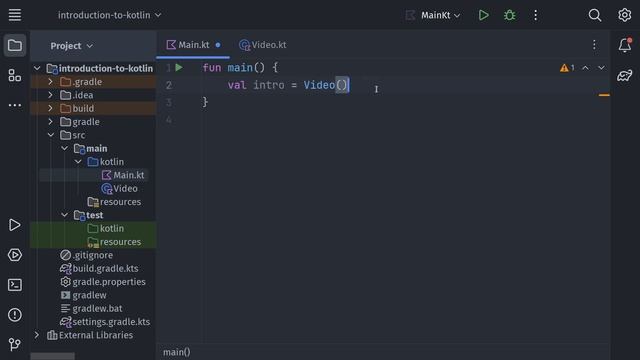This screenshot has width=640, height=360.
Task: Open the Structure tool window
Action: pos(15,75)
